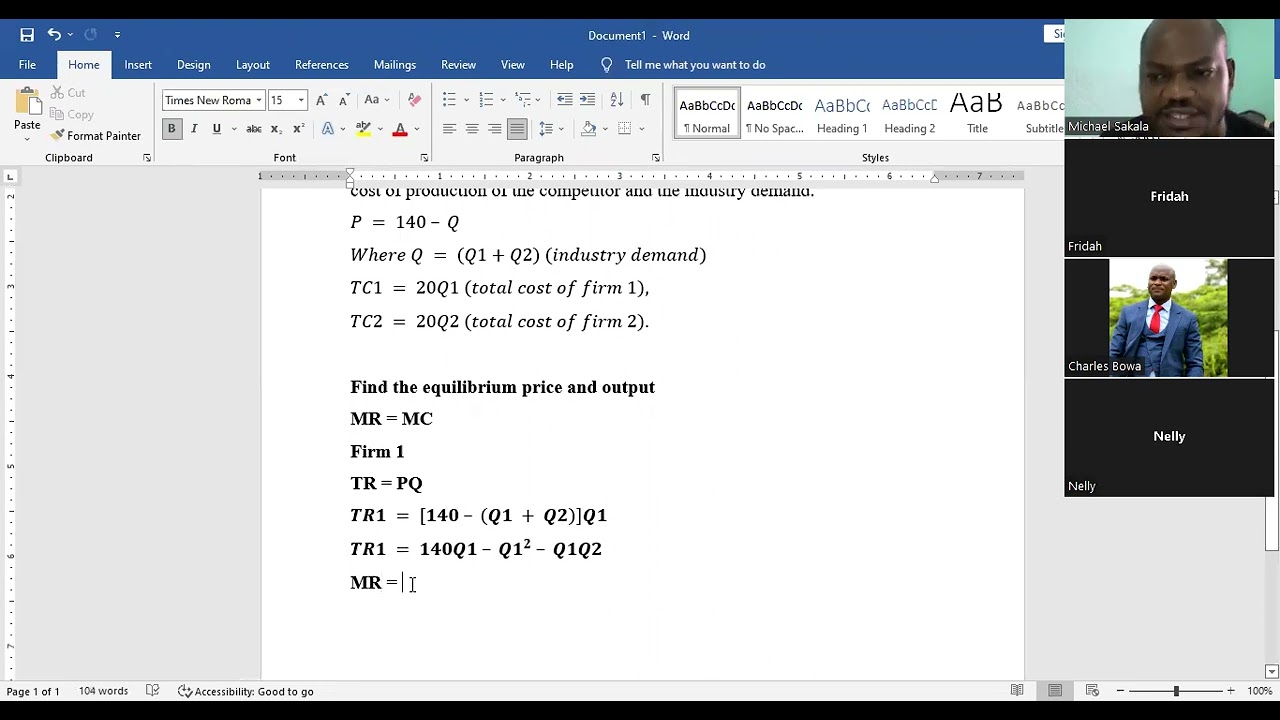
Task: Undo the last action
Action: [x=54, y=35]
